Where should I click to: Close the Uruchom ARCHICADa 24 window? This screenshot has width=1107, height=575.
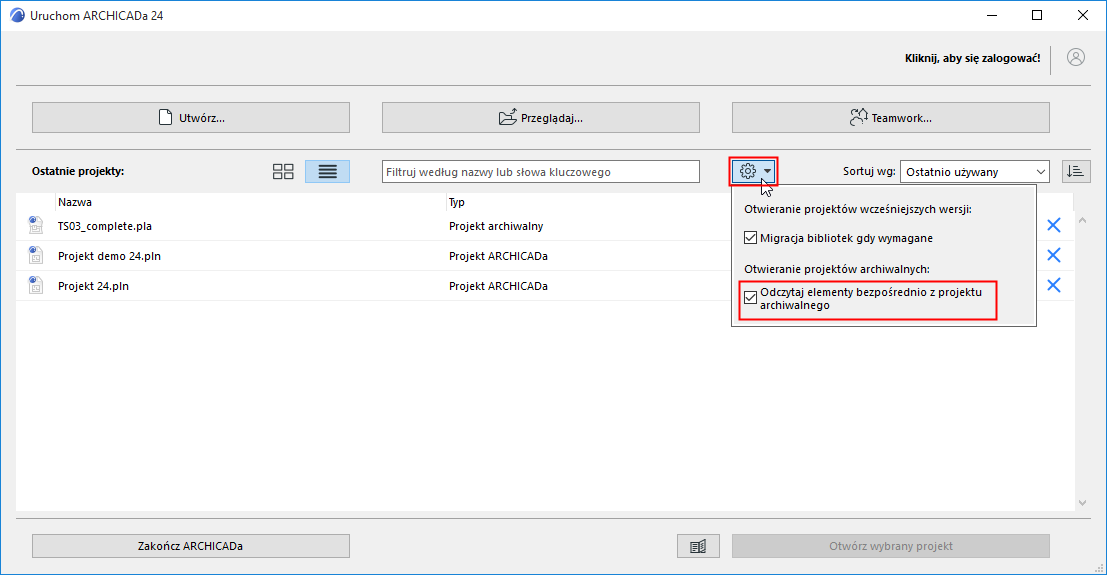1082,15
